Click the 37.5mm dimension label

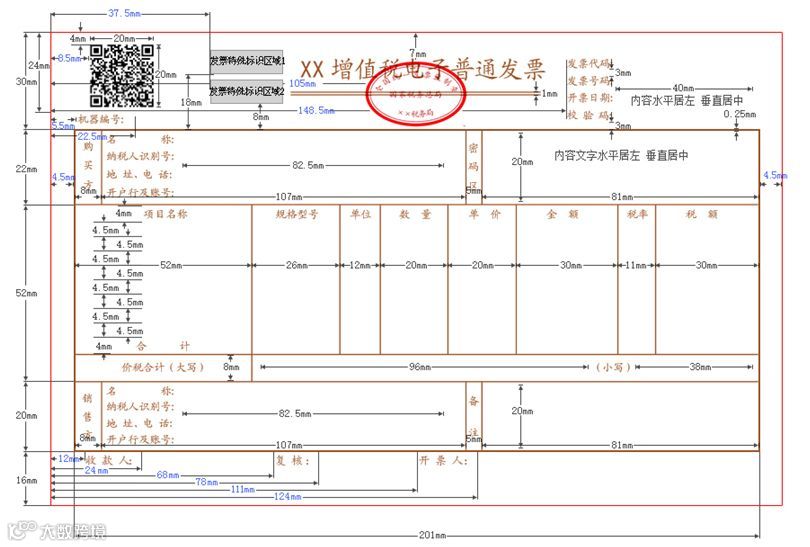pos(124,13)
